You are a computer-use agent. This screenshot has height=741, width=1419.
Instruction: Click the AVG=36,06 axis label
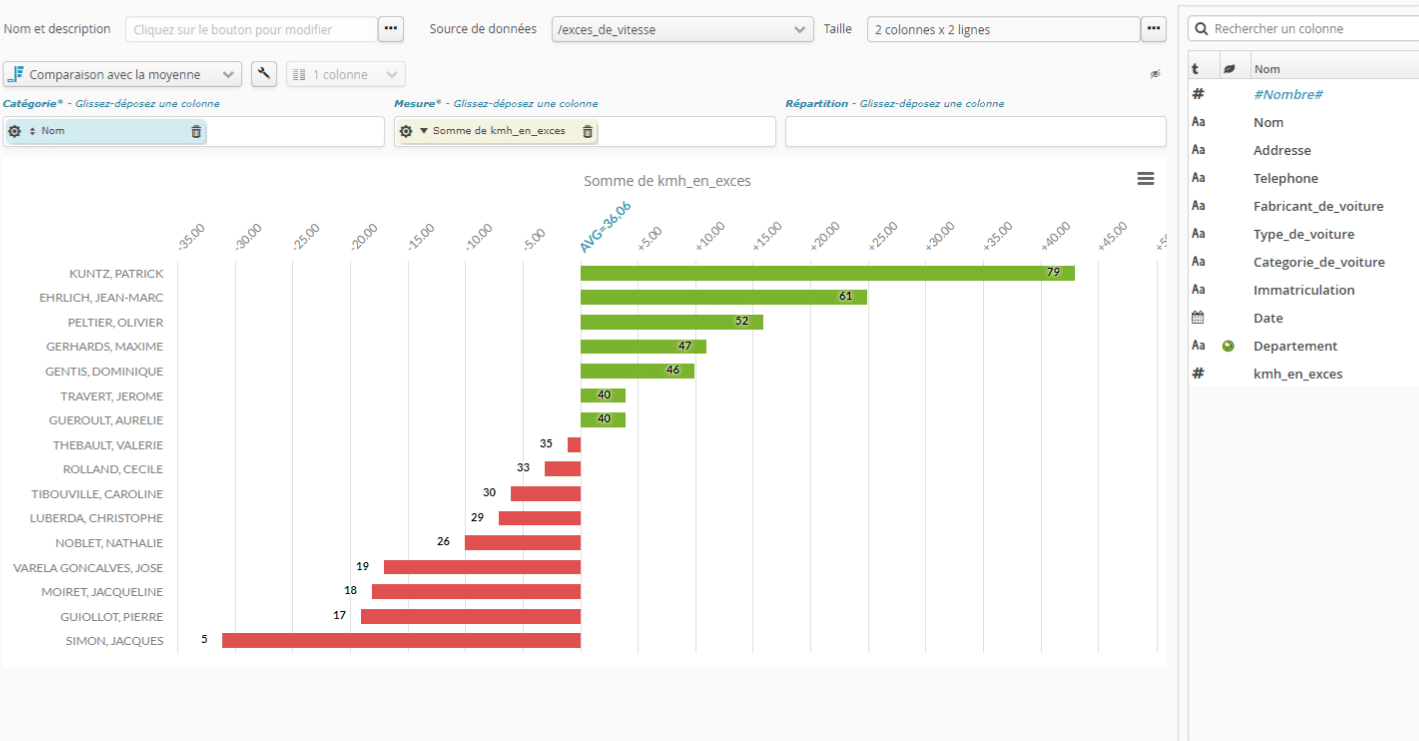(x=606, y=227)
